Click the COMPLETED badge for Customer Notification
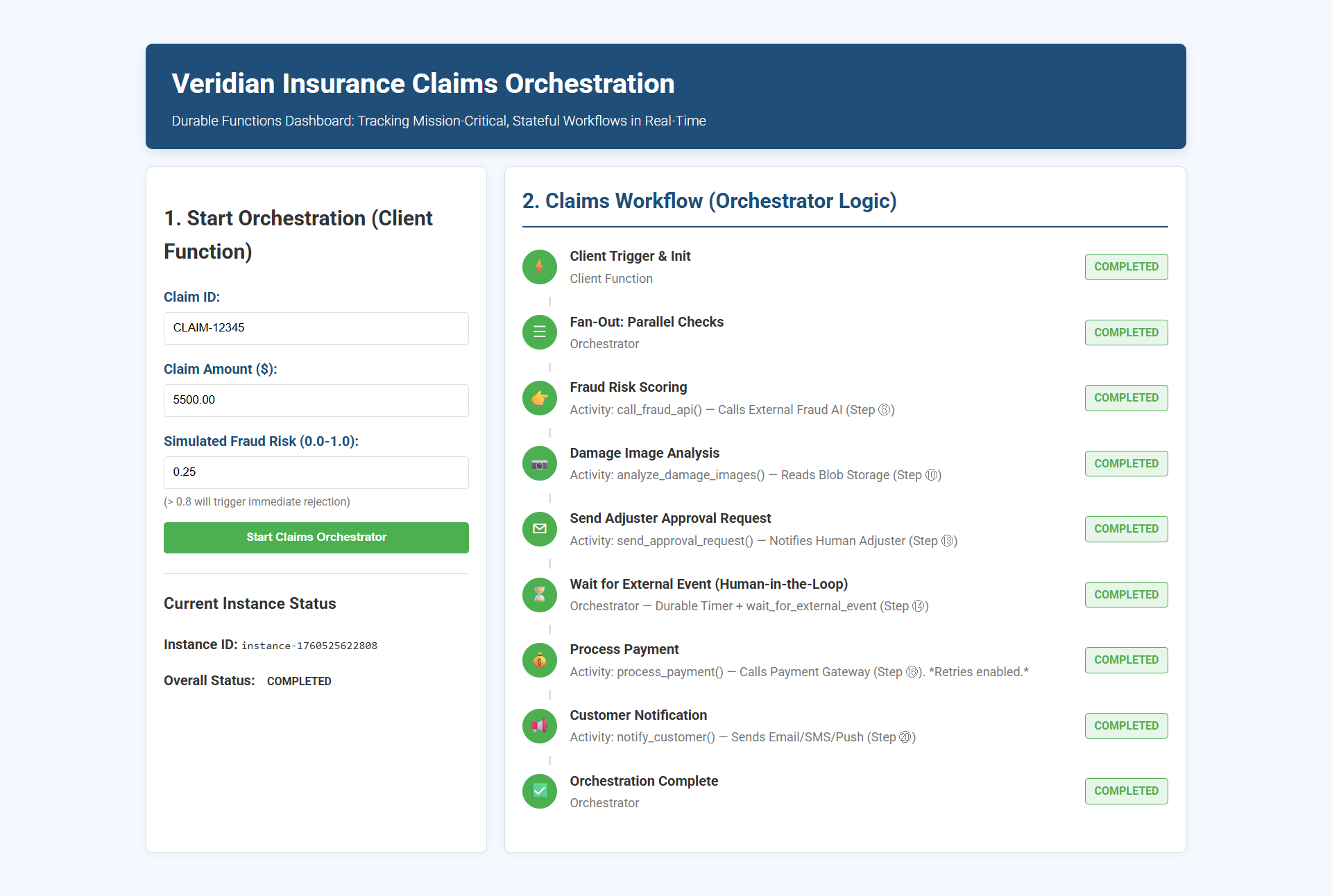 [1125, 725]
